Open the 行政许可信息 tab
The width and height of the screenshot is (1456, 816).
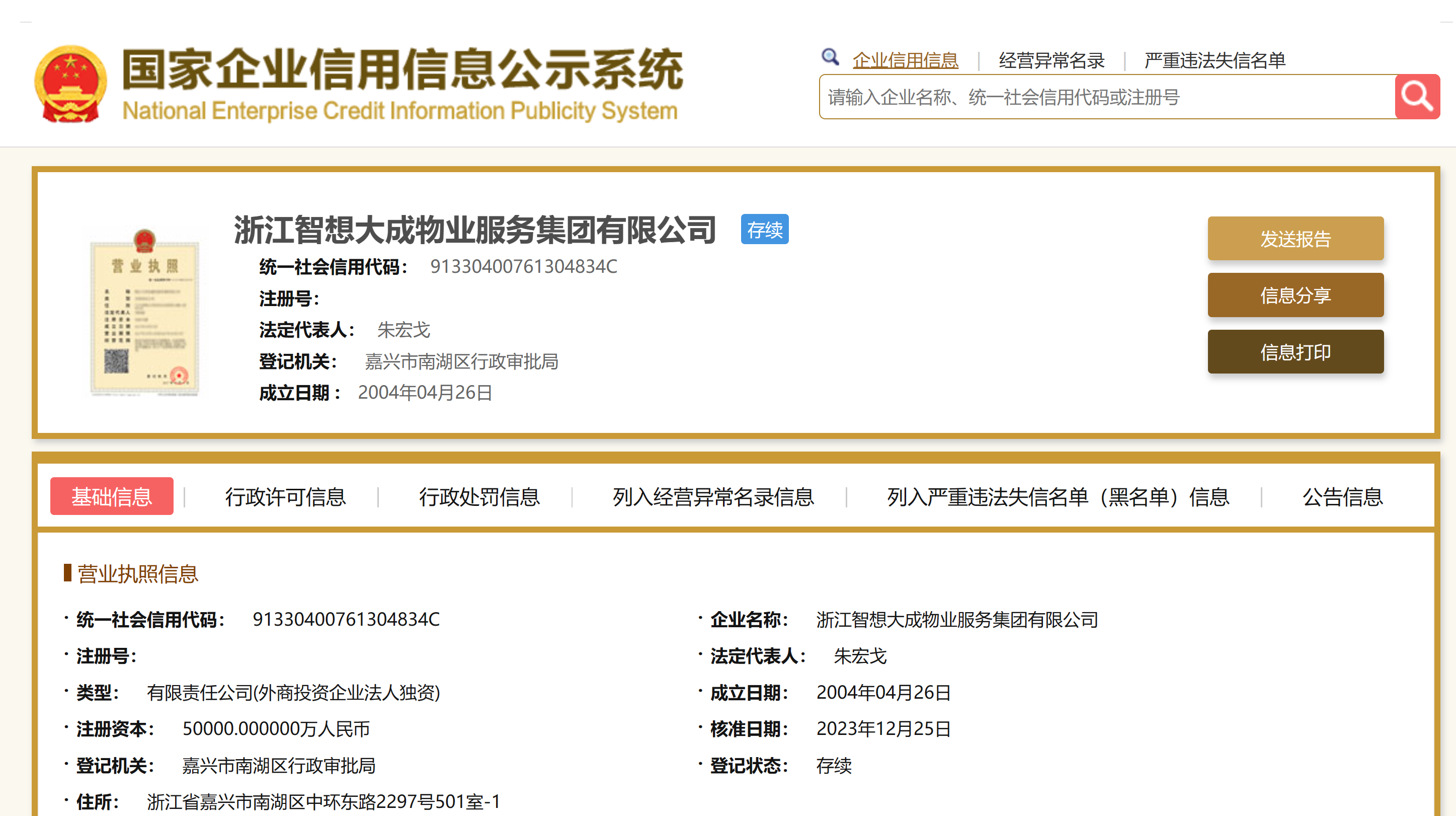(285, 496)
